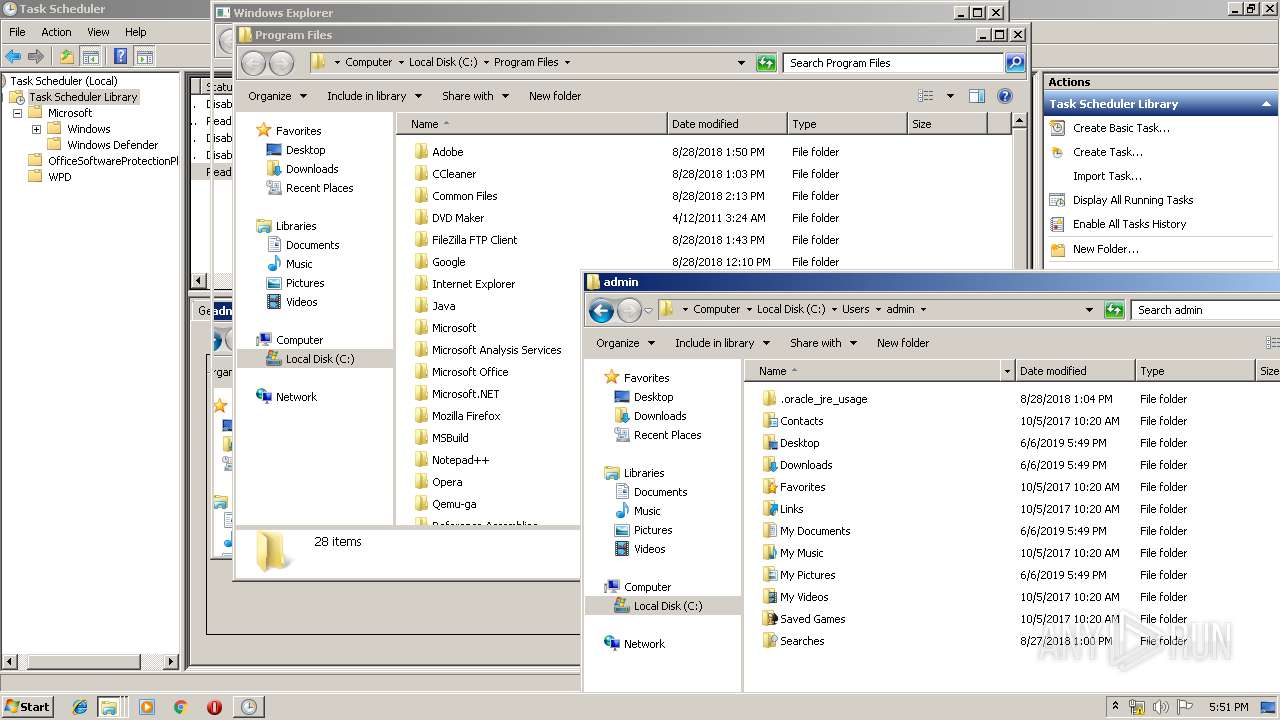Click New folder button in admin window

point(903,343)
